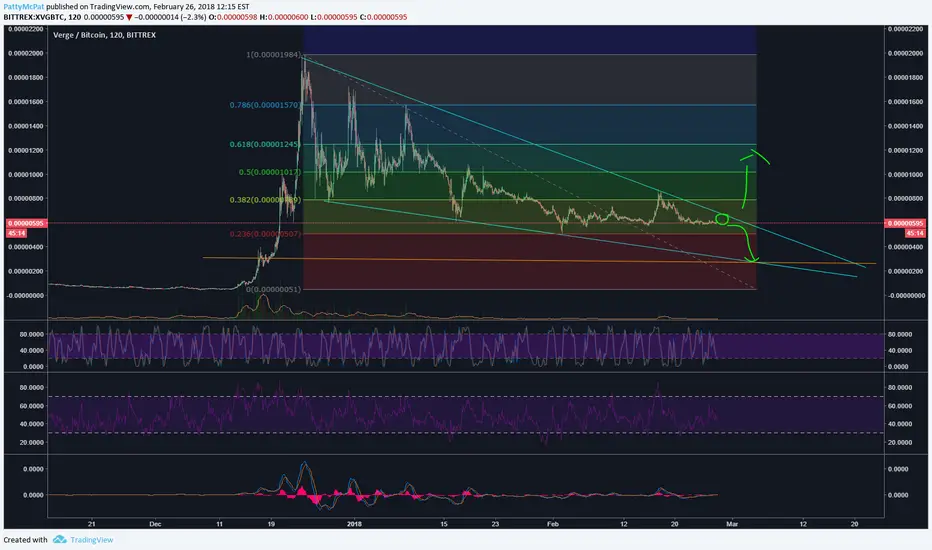Click the Fibonacci label '0.236(0.00000507)'
Image resolution: width=932 pixels, height=550 pixels.
[266, 234]
